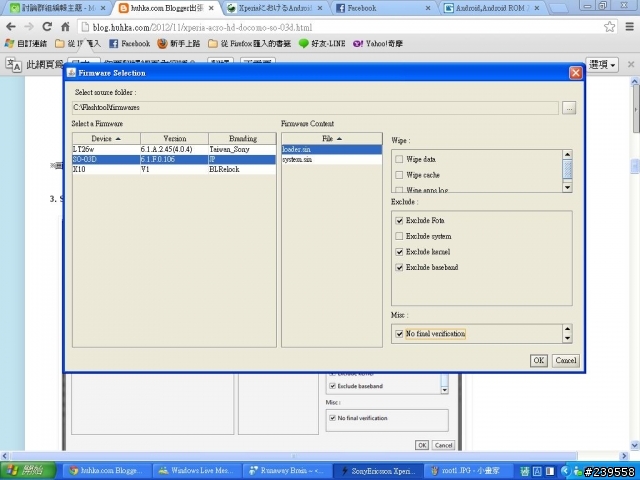Reload the page with the refresh icon
The height and width of the screenshot is (480, 640).
tap(47, 27)
